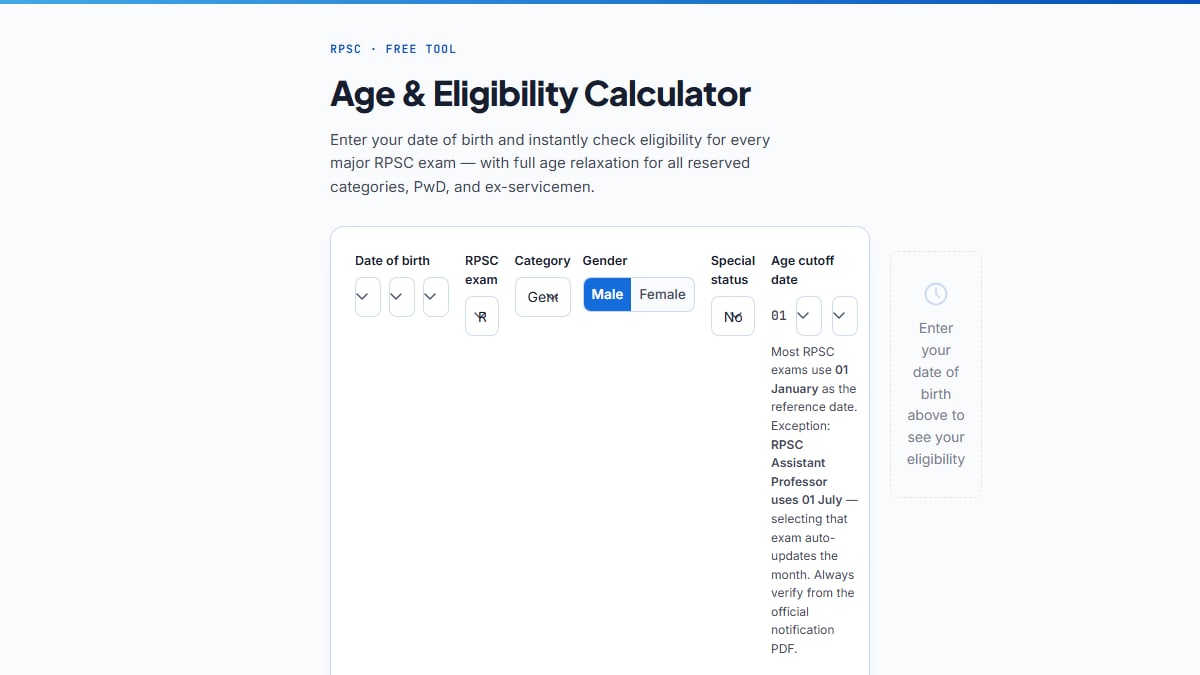The height and width of the screenshot is (675, 1200).
Task: Click the intro paragraph below the heading
Action: click(550, 163)
